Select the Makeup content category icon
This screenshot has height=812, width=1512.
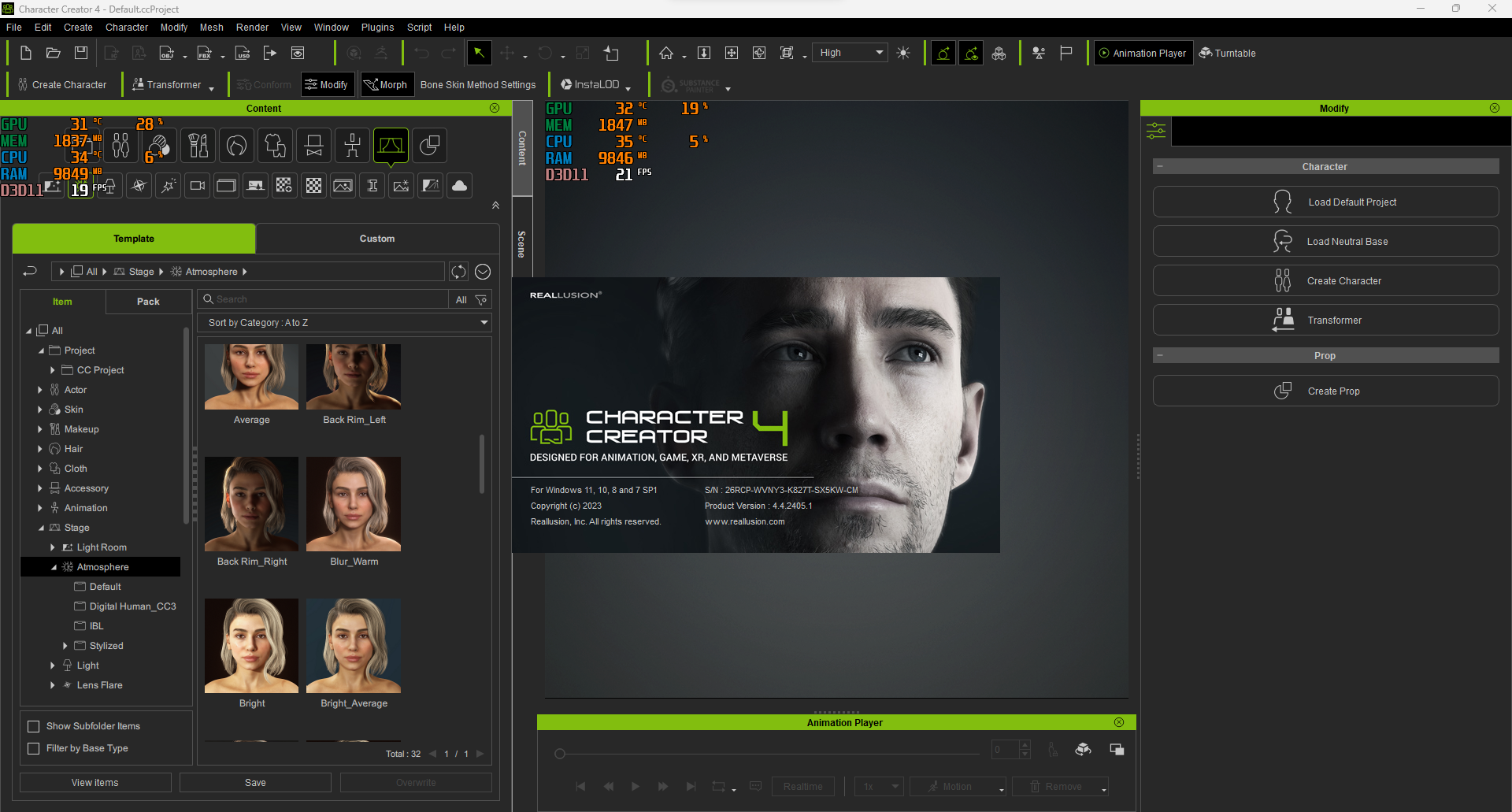[x=198, y=146]
